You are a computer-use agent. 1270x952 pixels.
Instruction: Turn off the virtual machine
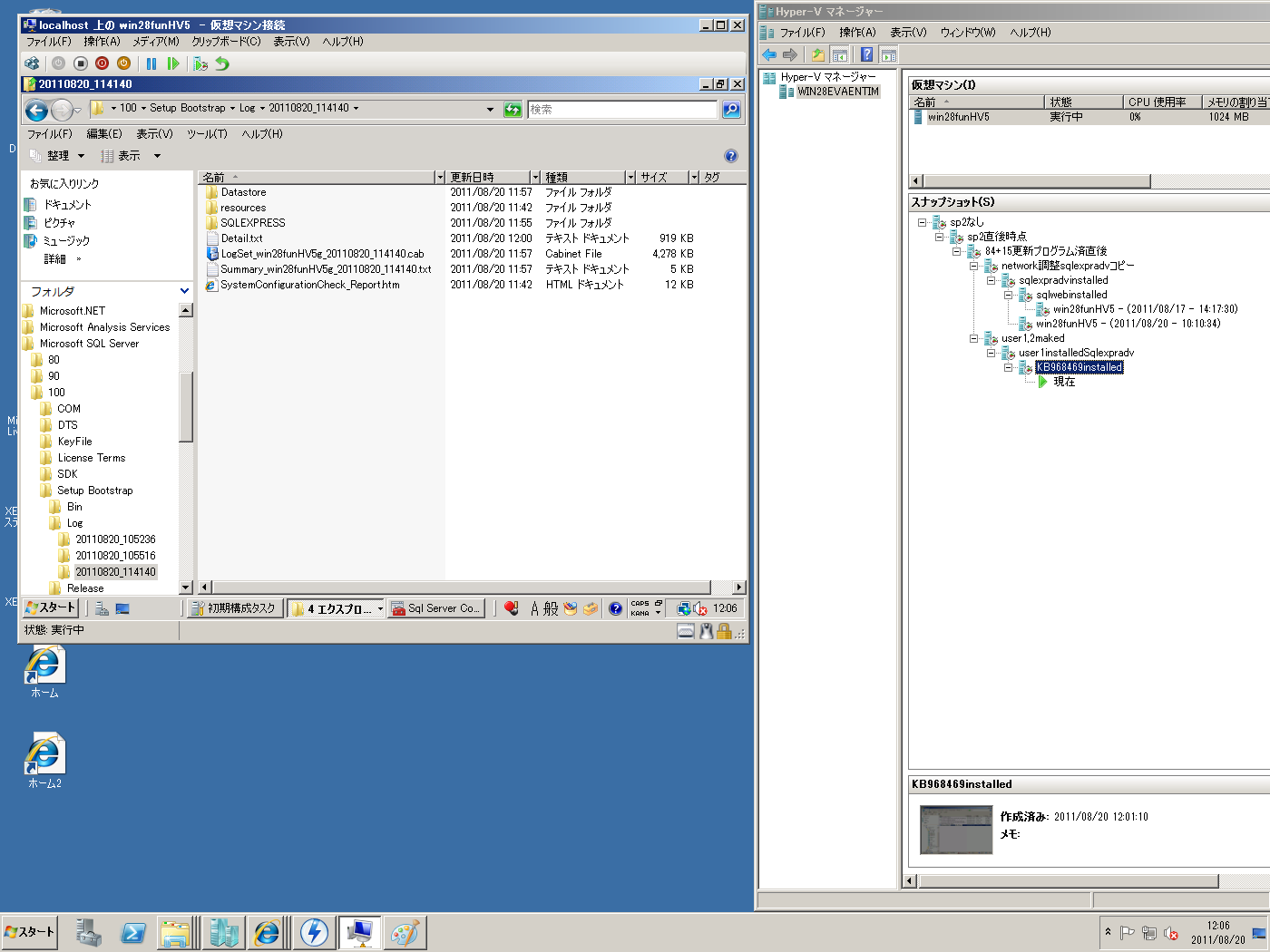[80, 63]
